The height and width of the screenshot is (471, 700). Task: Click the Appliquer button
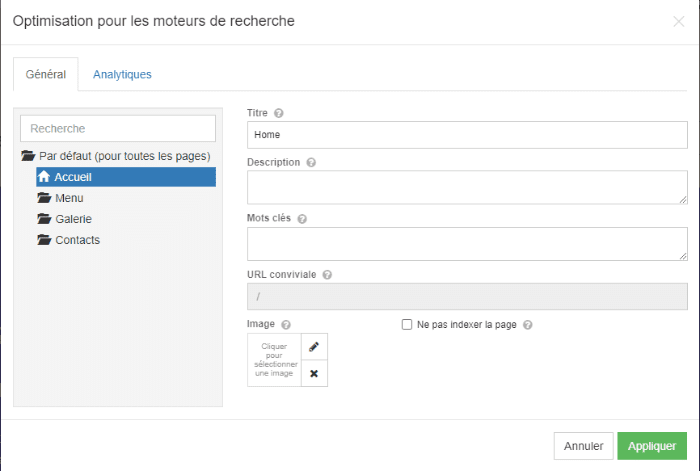coord(652,446)
